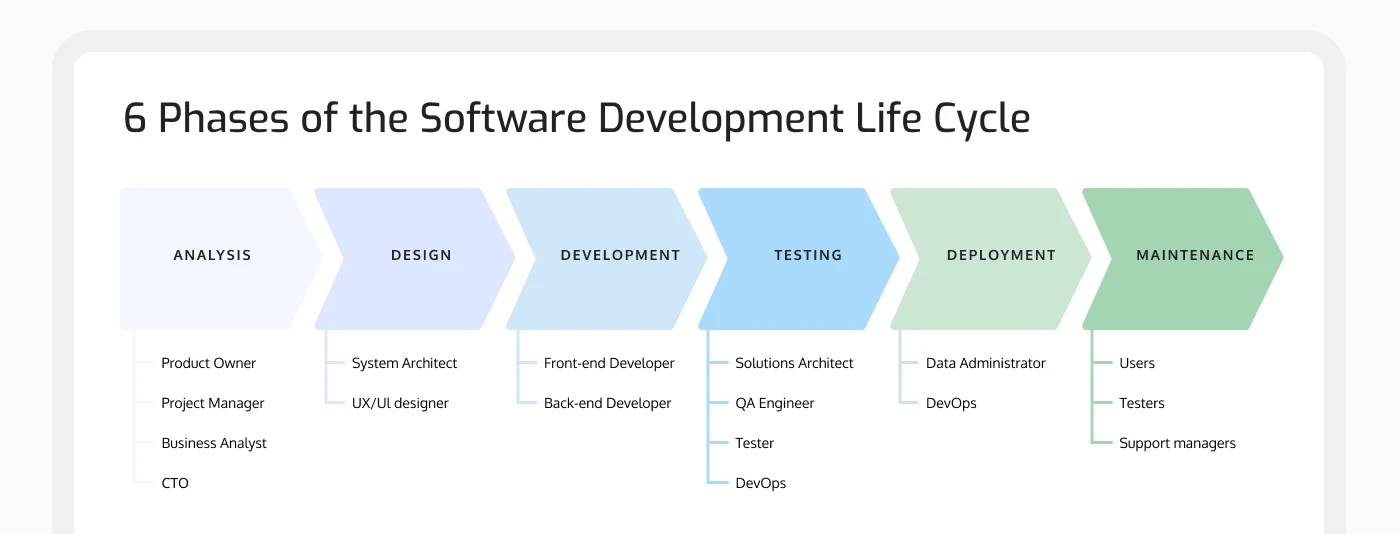The width and height of the screenshot is (1400, 534).
Task: Click the infographic title heading
Action: [576, 119]
